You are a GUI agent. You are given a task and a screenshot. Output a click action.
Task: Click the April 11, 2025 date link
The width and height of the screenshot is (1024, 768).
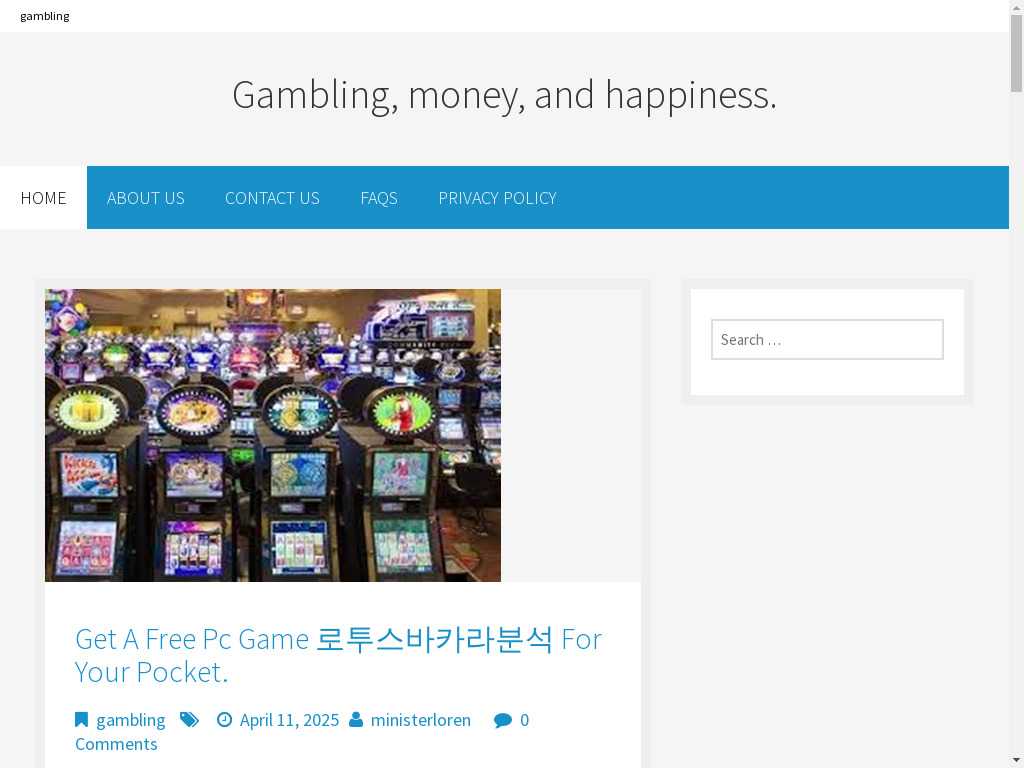point(289,720)
